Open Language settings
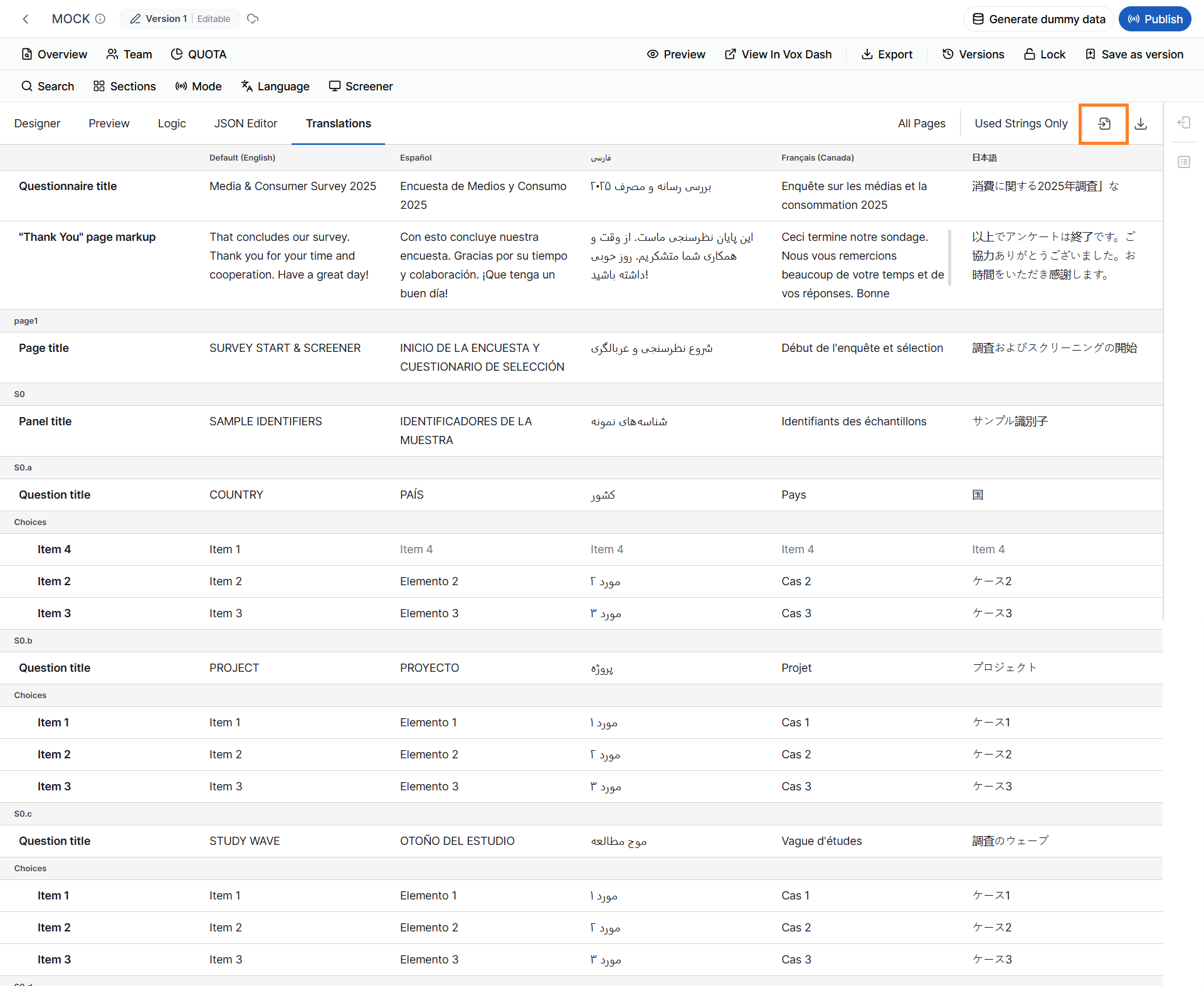The image size is (1204, 986). click(275, 86)
